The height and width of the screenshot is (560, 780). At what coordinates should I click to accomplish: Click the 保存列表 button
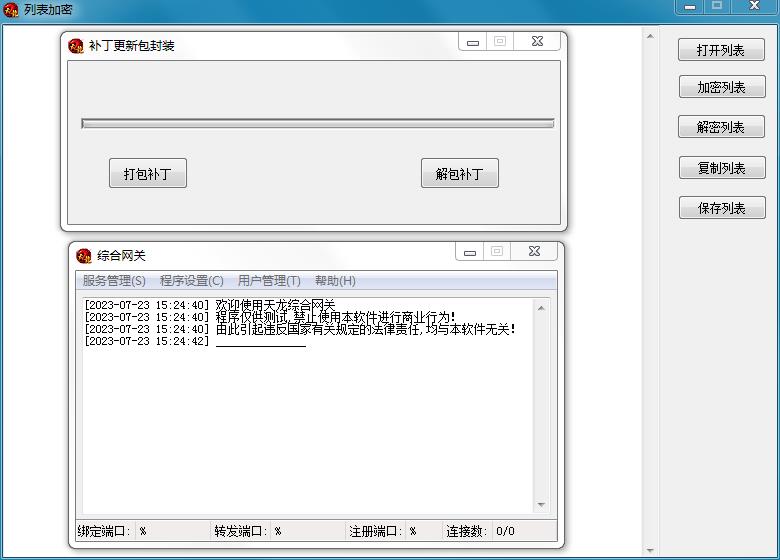[x=721, y=209]
